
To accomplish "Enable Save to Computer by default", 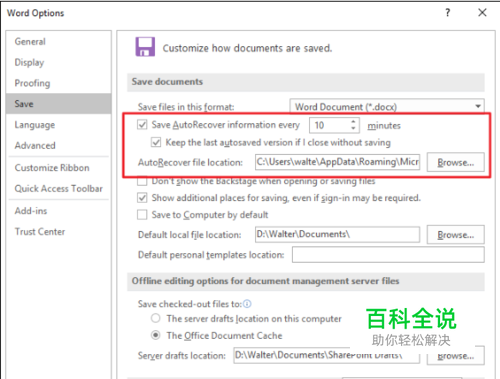I will click(x=142, y=215).
